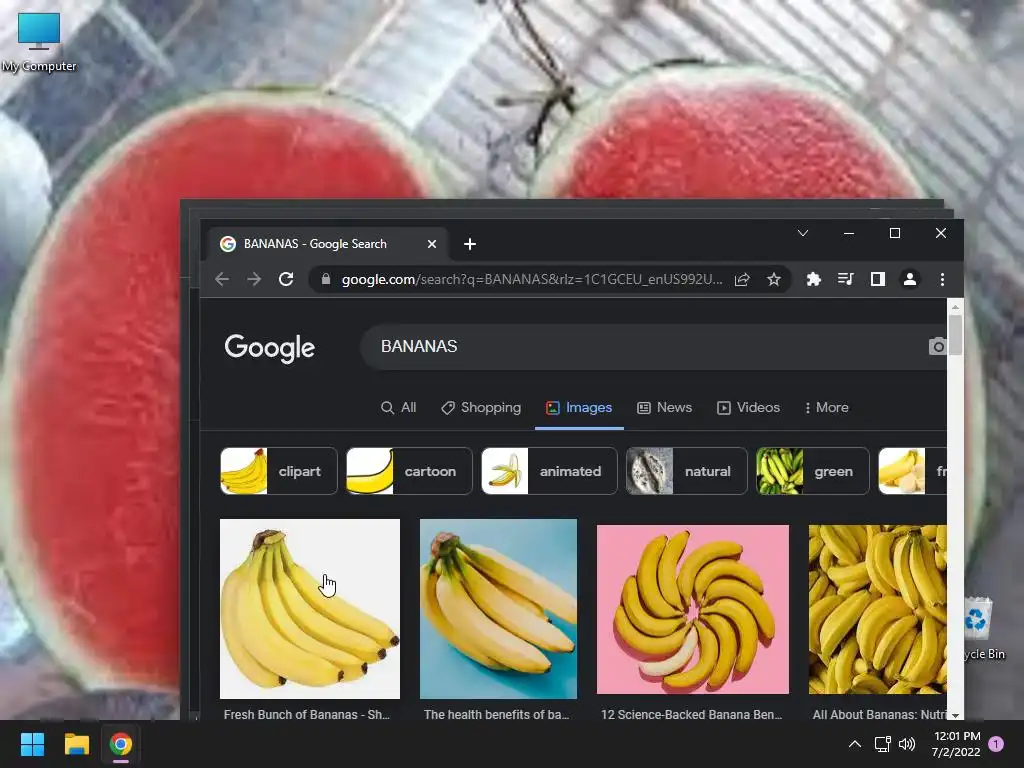The image size is (1024, 768).
Task: Open network status tray icon
Action: pos(882,744)
